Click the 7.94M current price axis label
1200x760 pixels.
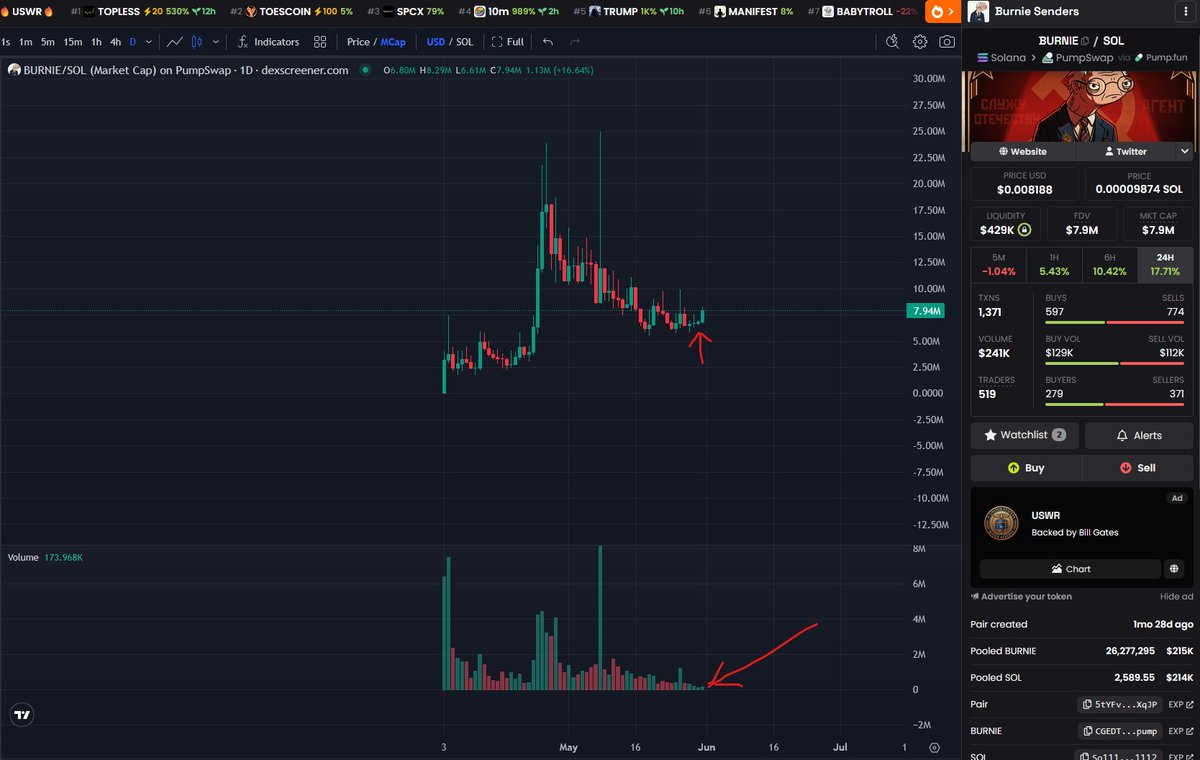[x=927, y=311]
